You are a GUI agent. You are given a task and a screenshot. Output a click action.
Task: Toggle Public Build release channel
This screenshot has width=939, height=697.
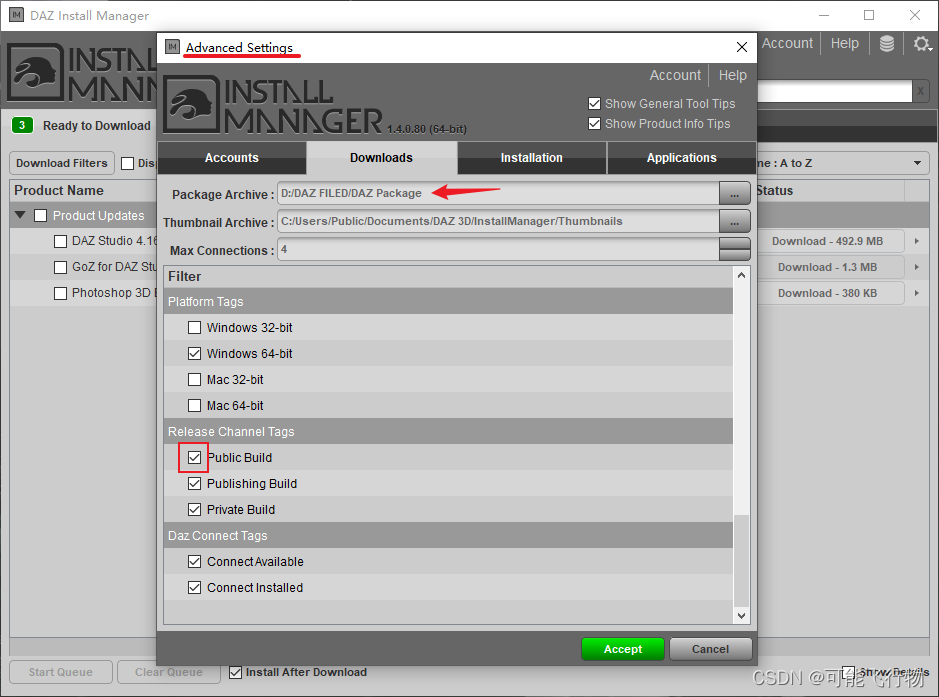tap(194, 457)
